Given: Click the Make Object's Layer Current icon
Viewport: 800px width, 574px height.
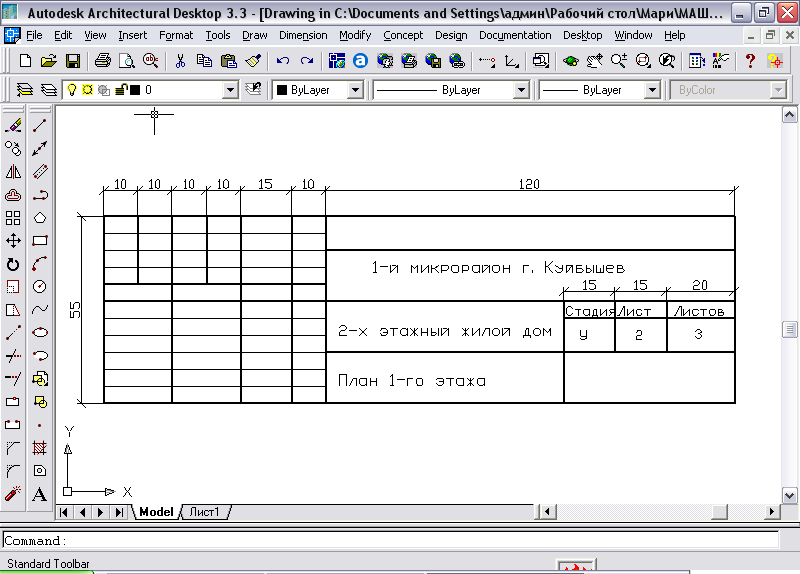Looking at the screenshot, I should (253, 90).
